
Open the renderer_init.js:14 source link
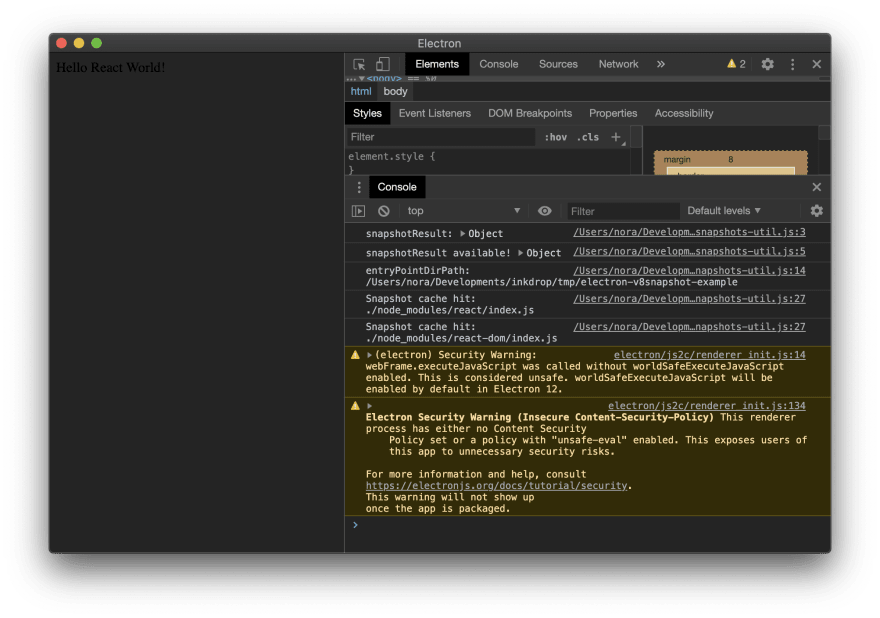click(x=709, y=355)
